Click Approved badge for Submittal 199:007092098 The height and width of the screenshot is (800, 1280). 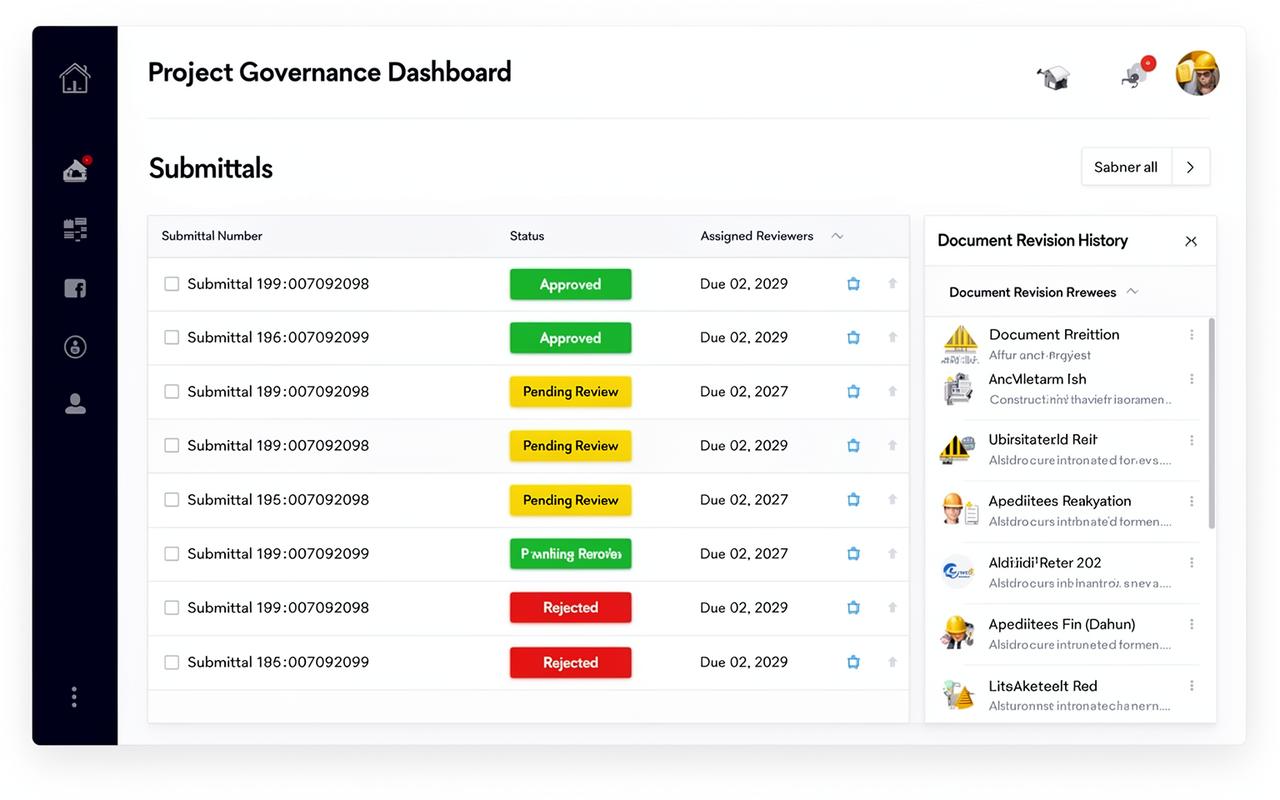(x=571, y=284)
